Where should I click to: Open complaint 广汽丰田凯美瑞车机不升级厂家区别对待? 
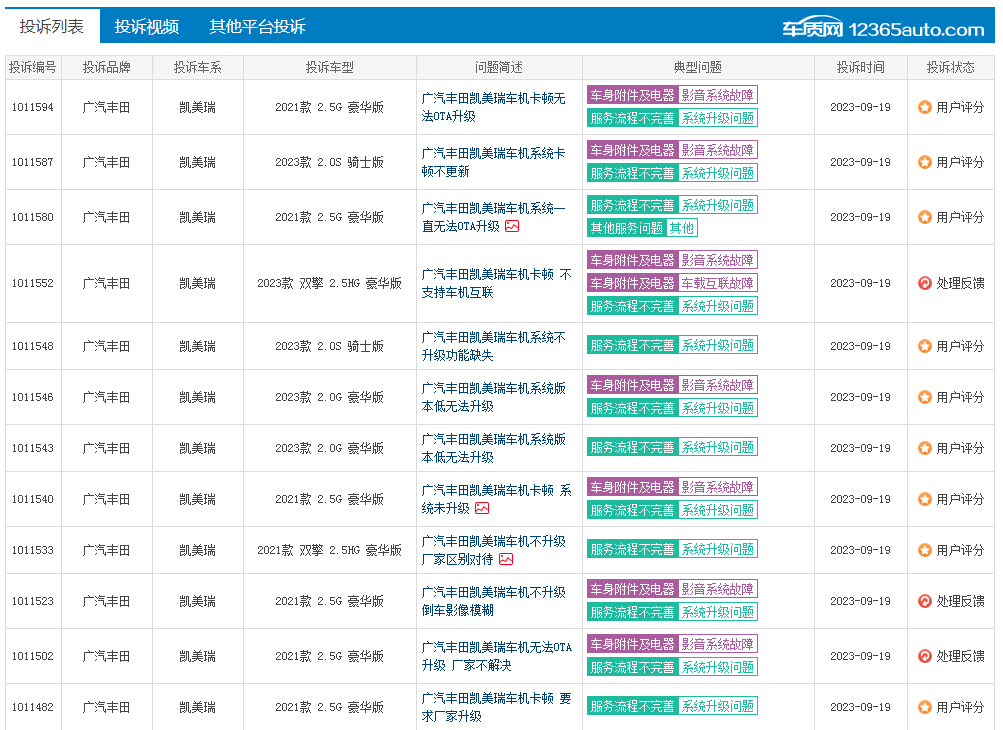[x=493, y=550]
